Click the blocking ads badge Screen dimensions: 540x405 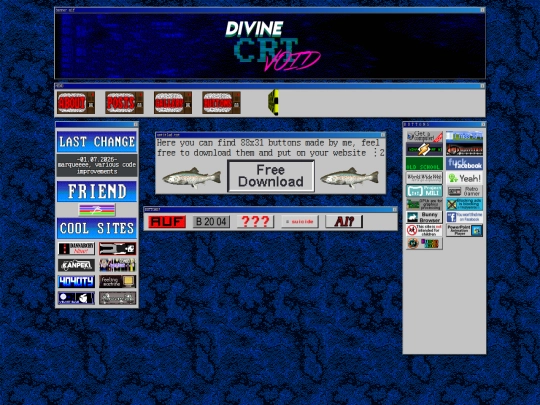pyautogui.click(x=464, y=204)
